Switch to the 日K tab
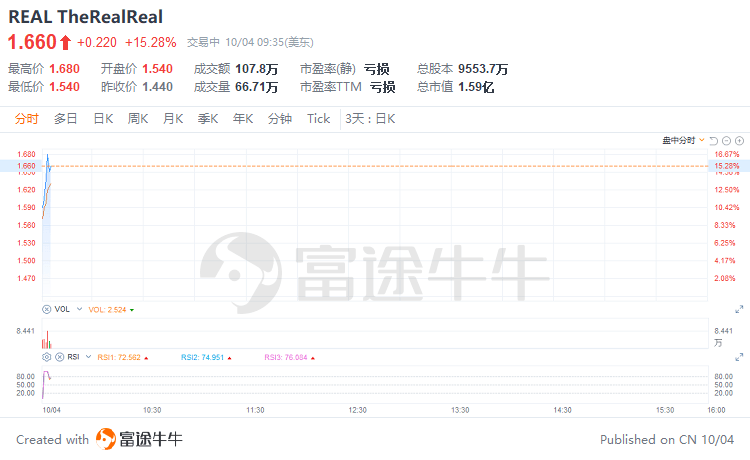The image size is (750, 460). (x=103, y=119)
